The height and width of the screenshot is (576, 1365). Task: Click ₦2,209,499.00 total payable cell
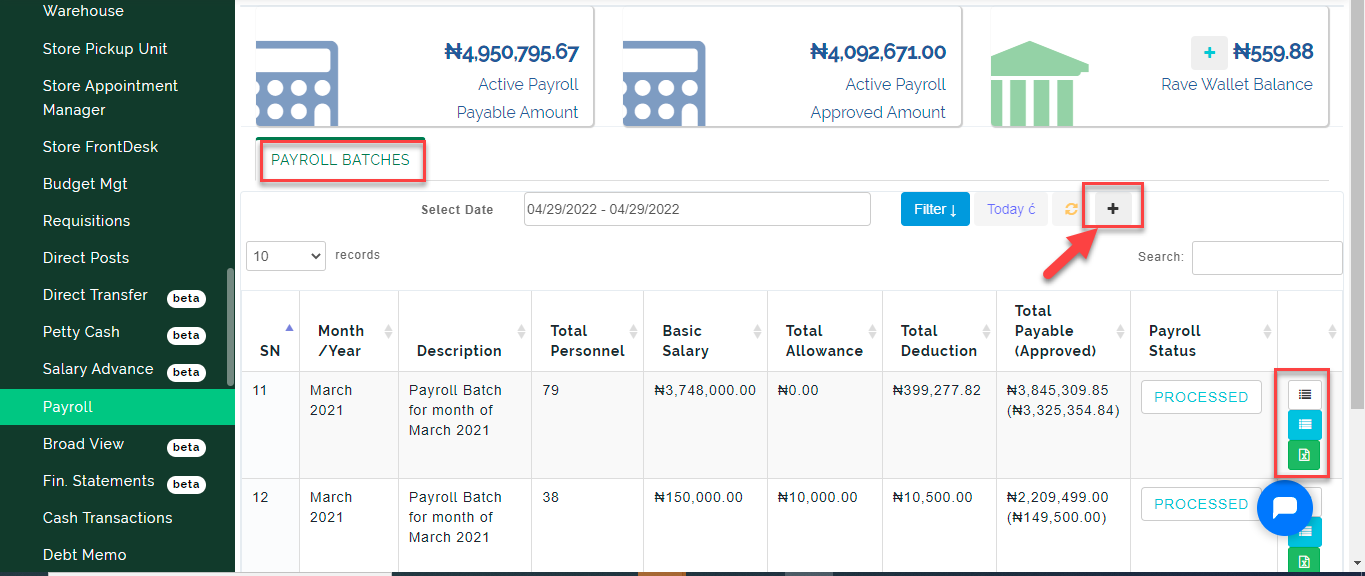coord(1058,497)
